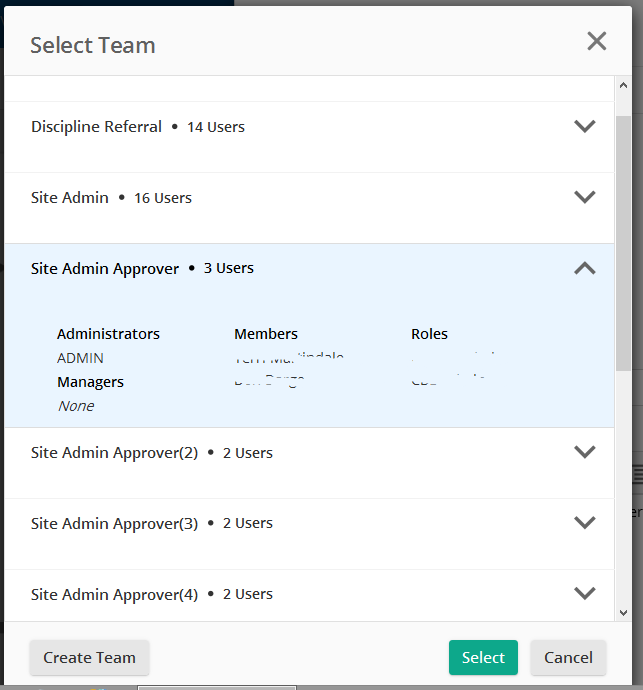Expand the Site Admin Approver(4) chevron
Viewport: 643px width, 690px height.
click(585, 593)
